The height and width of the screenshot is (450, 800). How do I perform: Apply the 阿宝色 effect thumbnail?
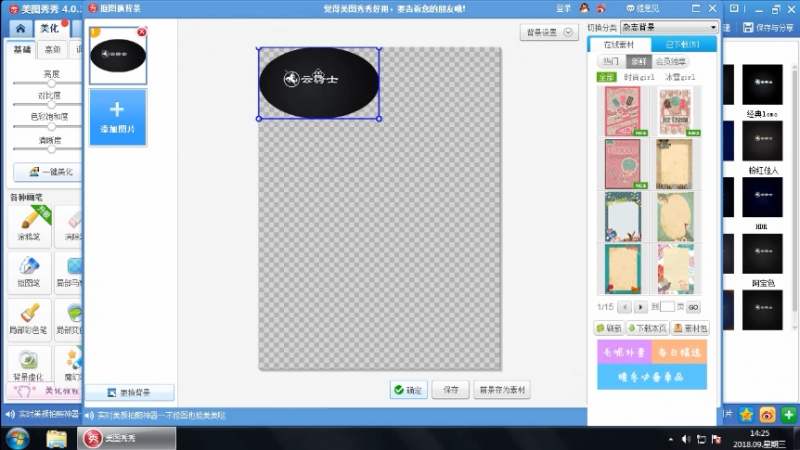pos(762,254)
